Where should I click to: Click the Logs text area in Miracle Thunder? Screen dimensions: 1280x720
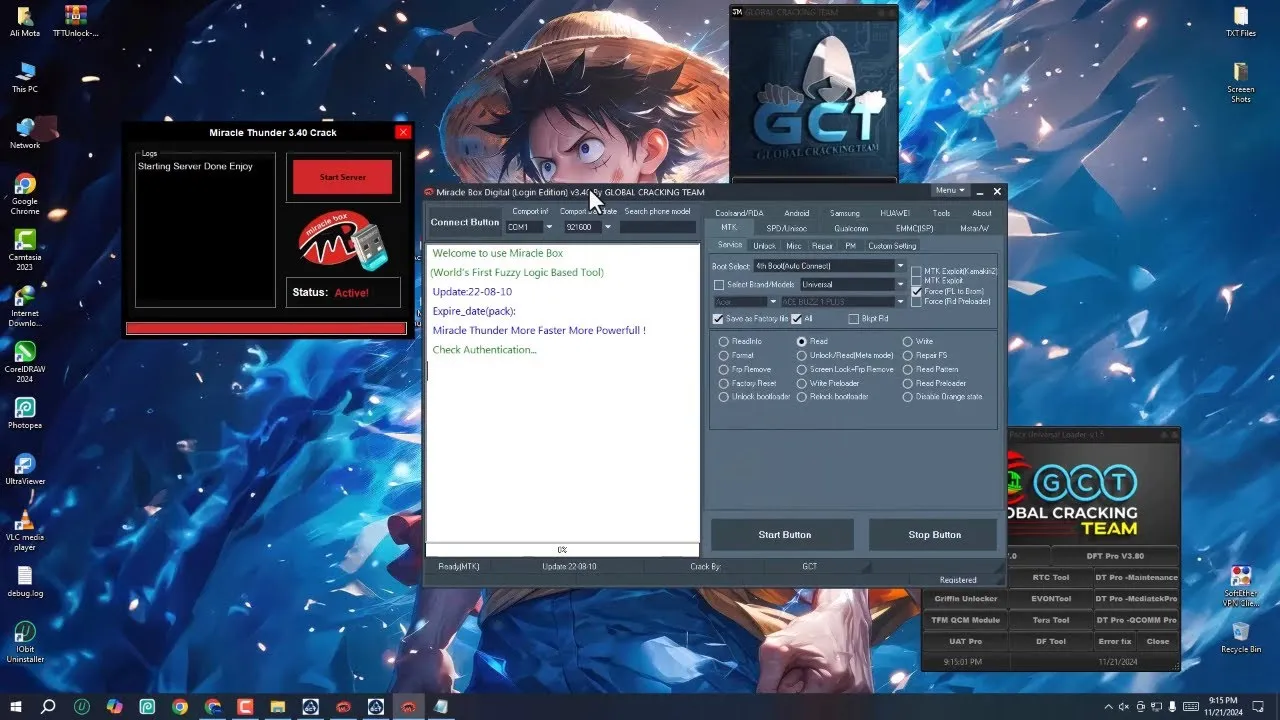pyautogui.click(x=206, y=230)
